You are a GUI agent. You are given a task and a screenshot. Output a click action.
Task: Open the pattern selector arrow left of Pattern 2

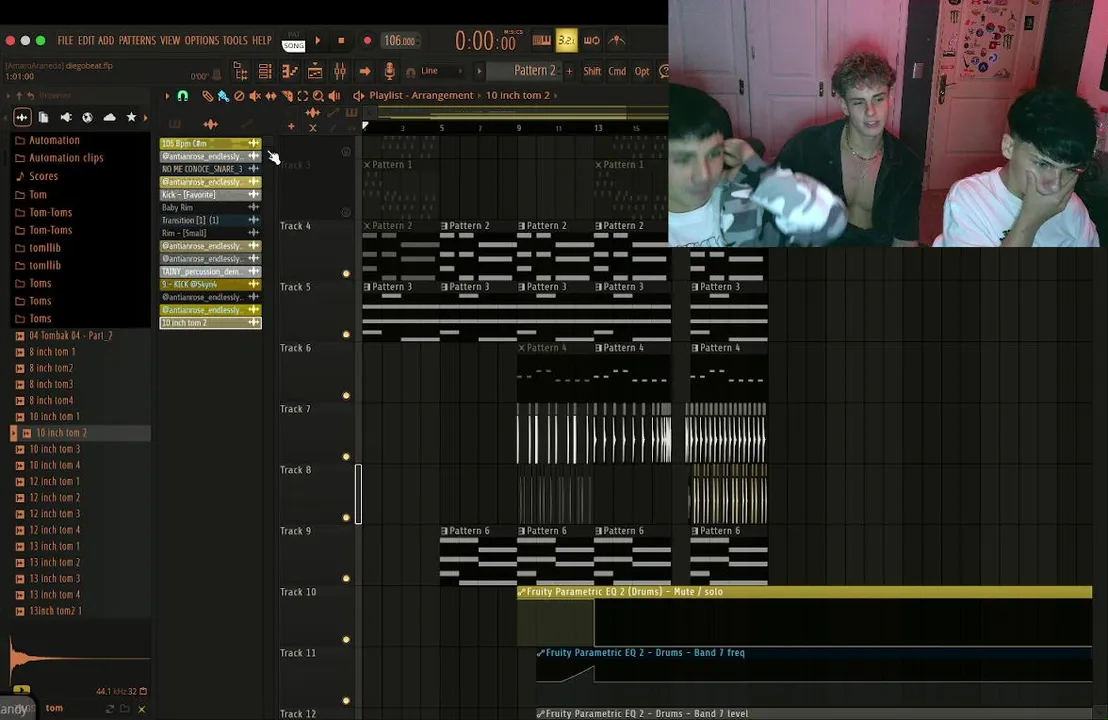point(479,71)
